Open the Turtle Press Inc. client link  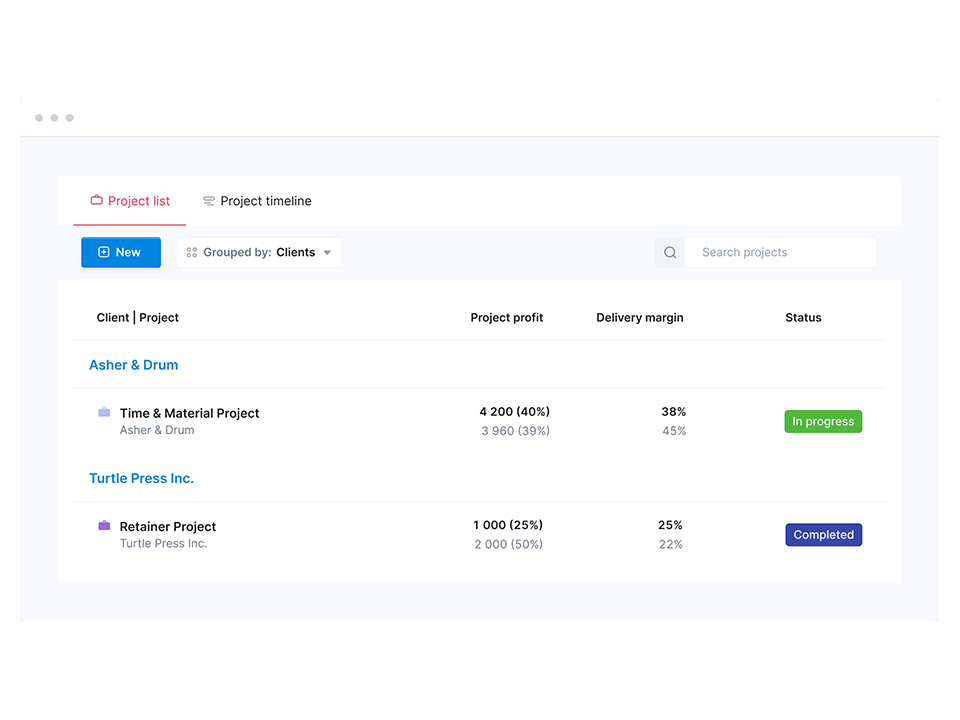pos(141,478)
